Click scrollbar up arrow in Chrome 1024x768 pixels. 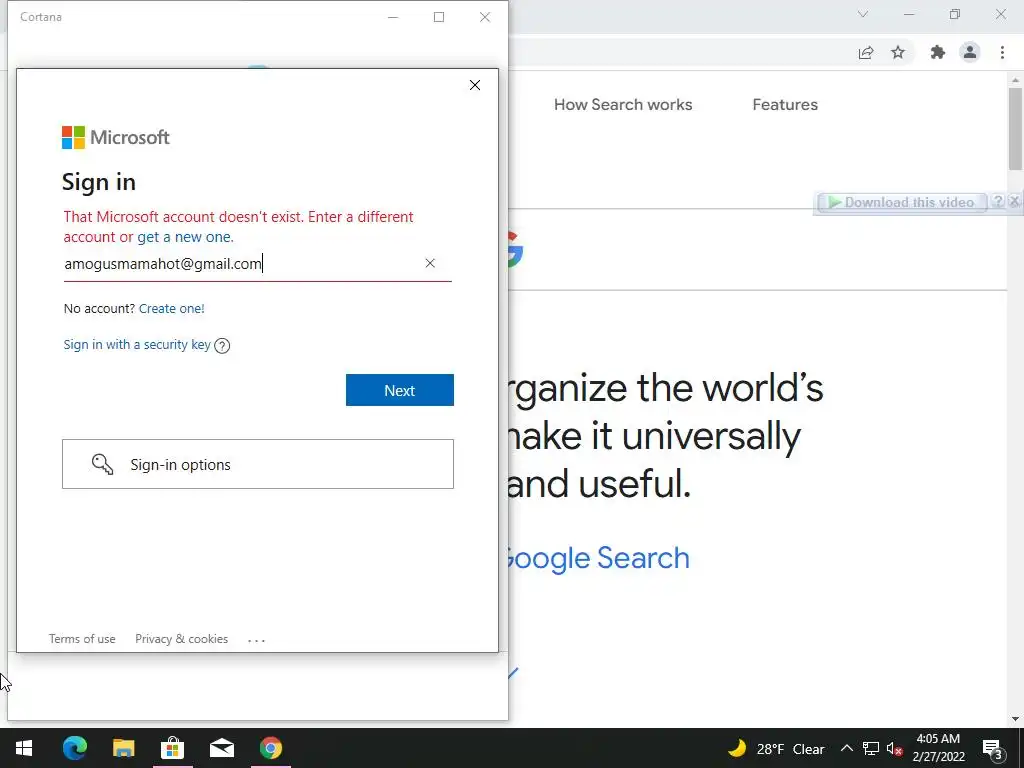(x=1015, y=80)
